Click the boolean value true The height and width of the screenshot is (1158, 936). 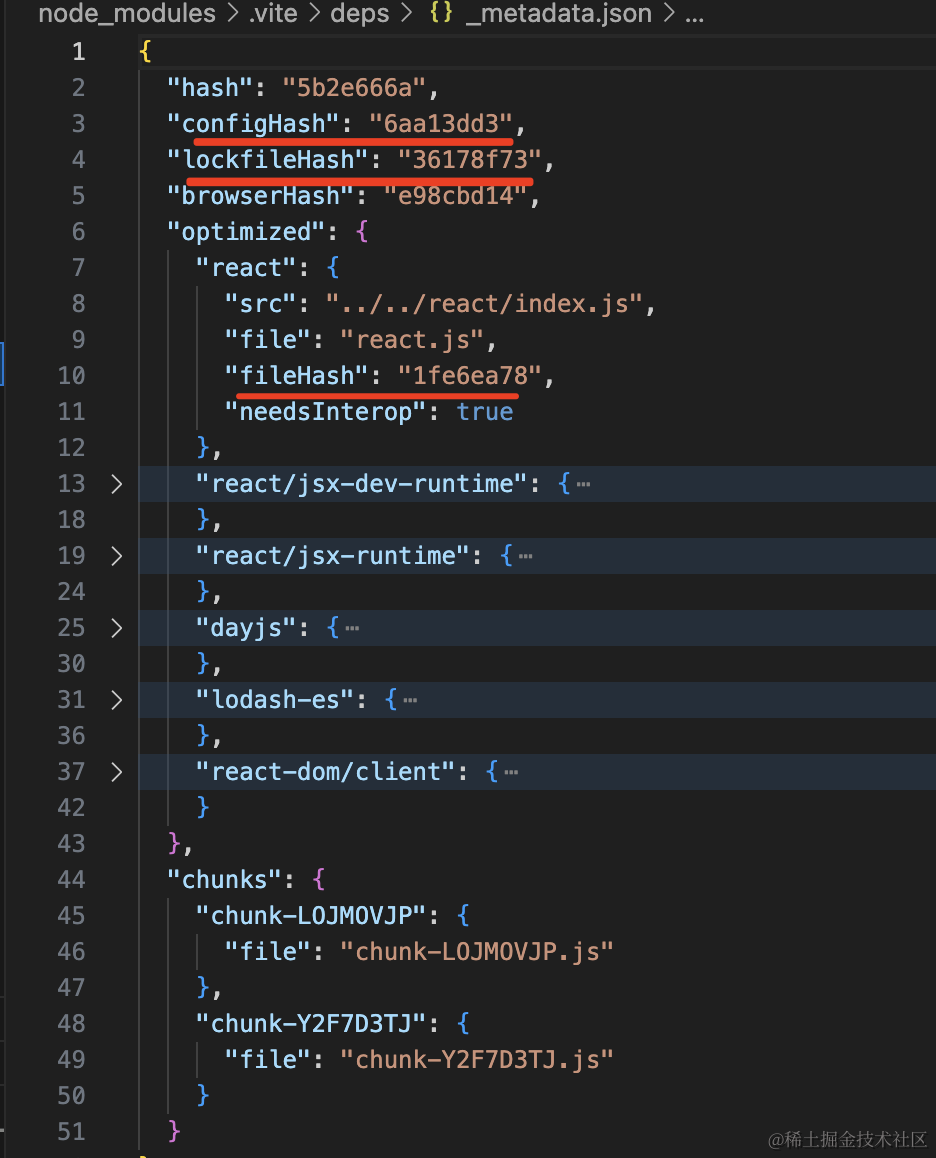[485, 412]
